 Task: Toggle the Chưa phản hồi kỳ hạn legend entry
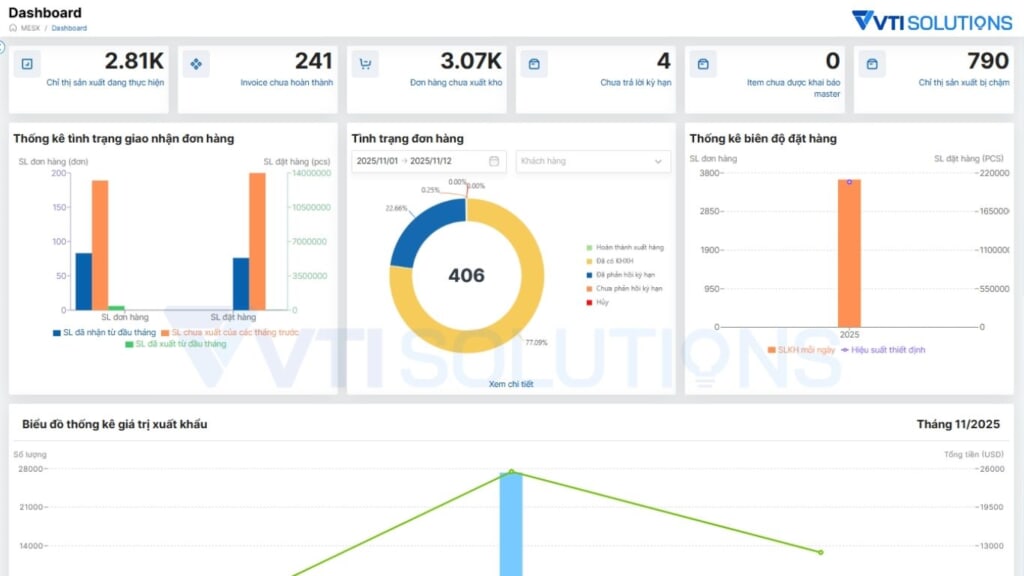click(x=624, y=289)
